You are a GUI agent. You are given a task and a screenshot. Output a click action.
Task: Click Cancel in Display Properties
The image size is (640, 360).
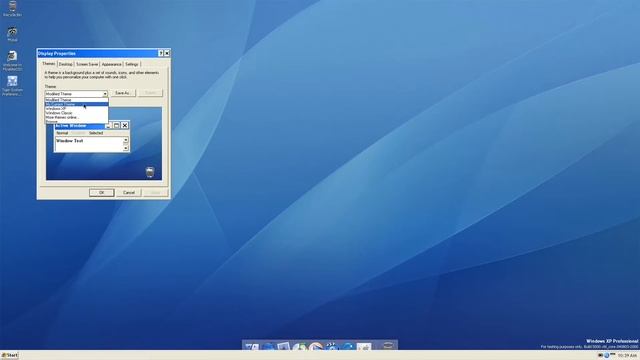pos(129,193)
